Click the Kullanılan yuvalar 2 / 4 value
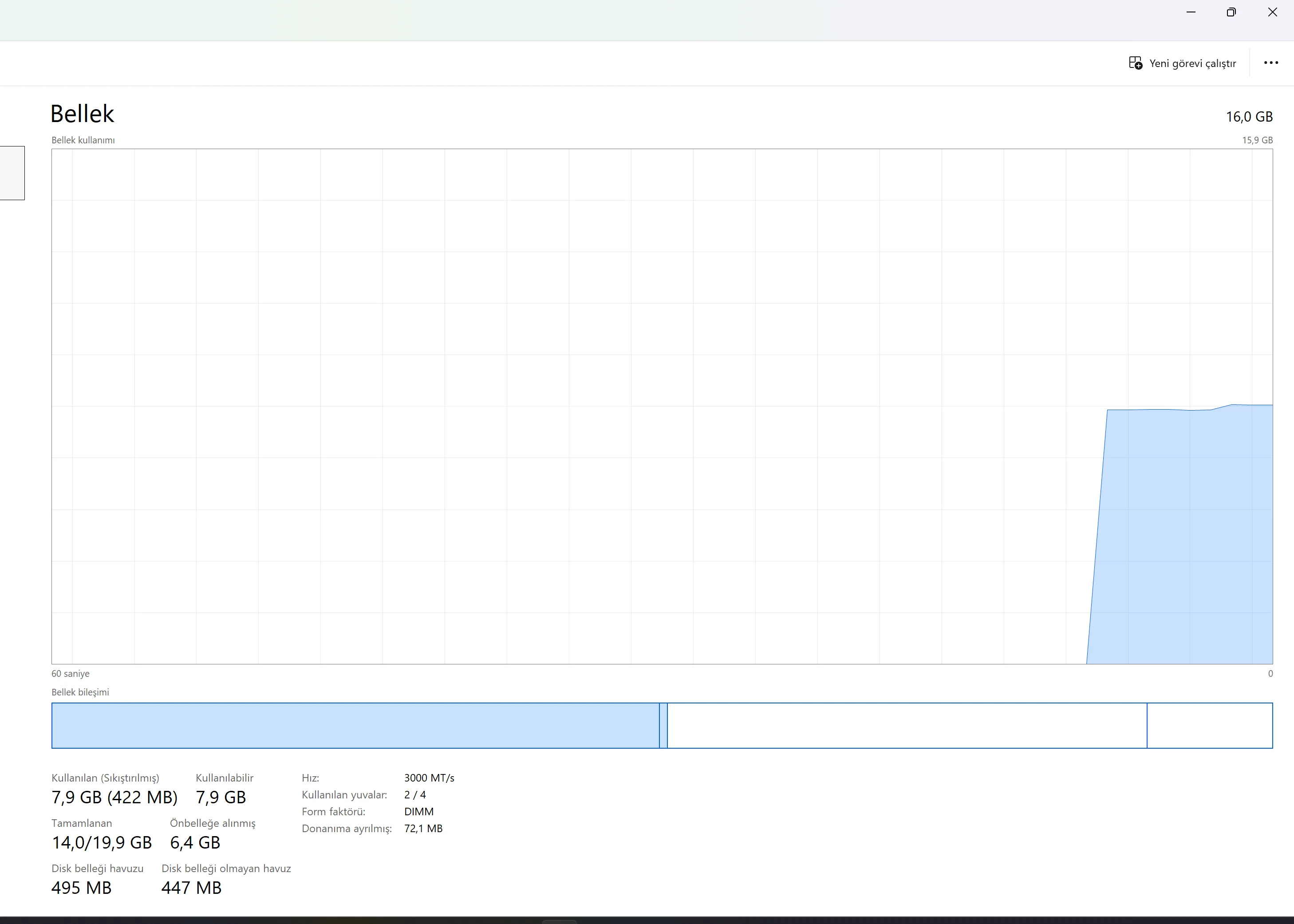 point(414,795)
